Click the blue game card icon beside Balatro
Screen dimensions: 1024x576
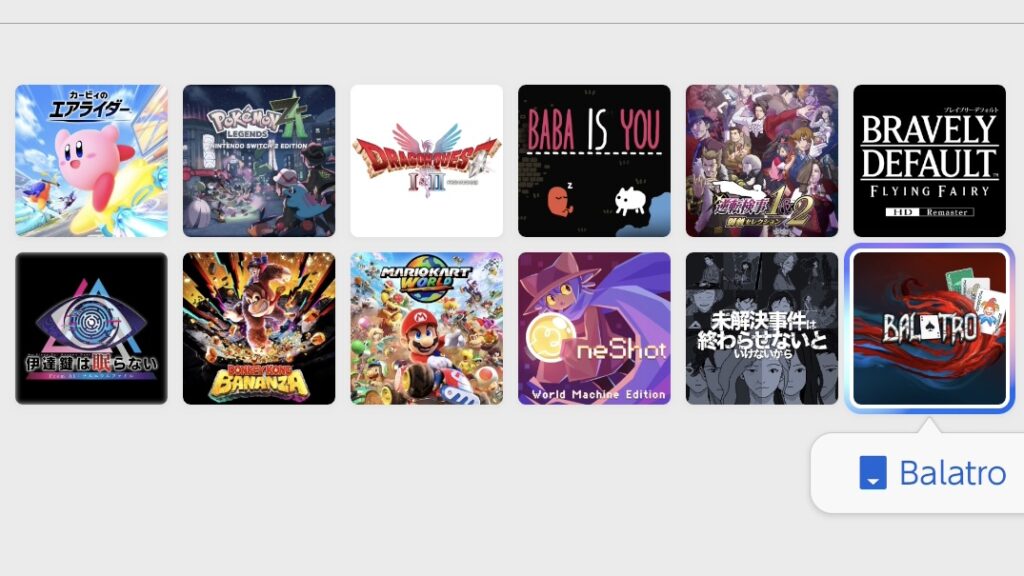(872, 472)
